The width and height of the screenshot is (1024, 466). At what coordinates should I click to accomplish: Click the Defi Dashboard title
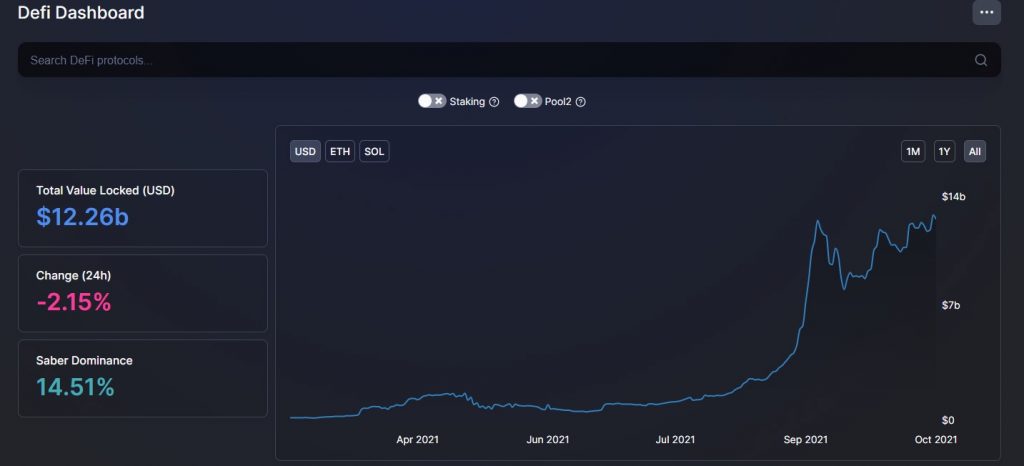81,13
